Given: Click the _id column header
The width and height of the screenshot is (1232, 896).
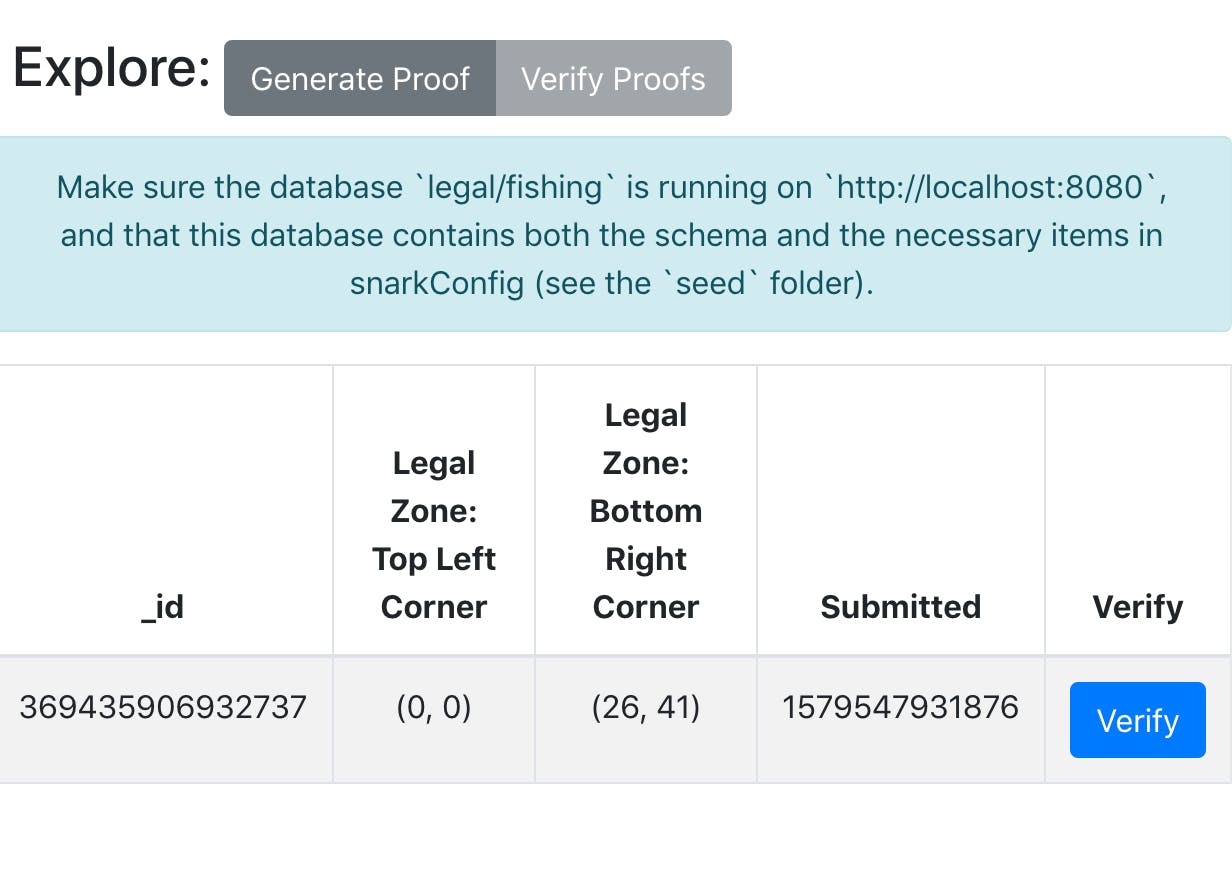Looking at the screenshot, I should (x=162, y=607).
